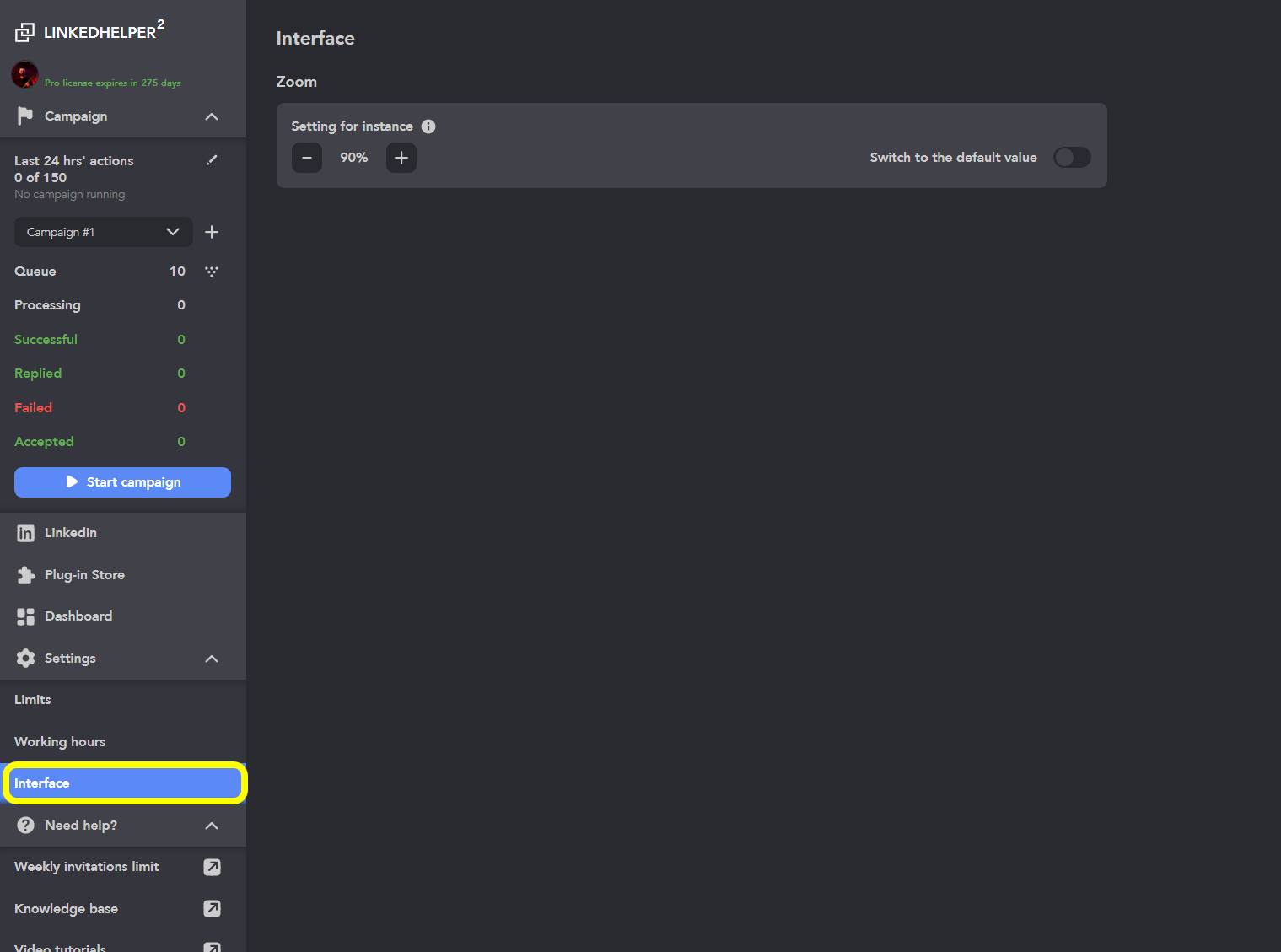Image resolution: width=1281 pixels, height=952 pixels.
Task: Go to Plug-in Store
Action: [123, 575]
